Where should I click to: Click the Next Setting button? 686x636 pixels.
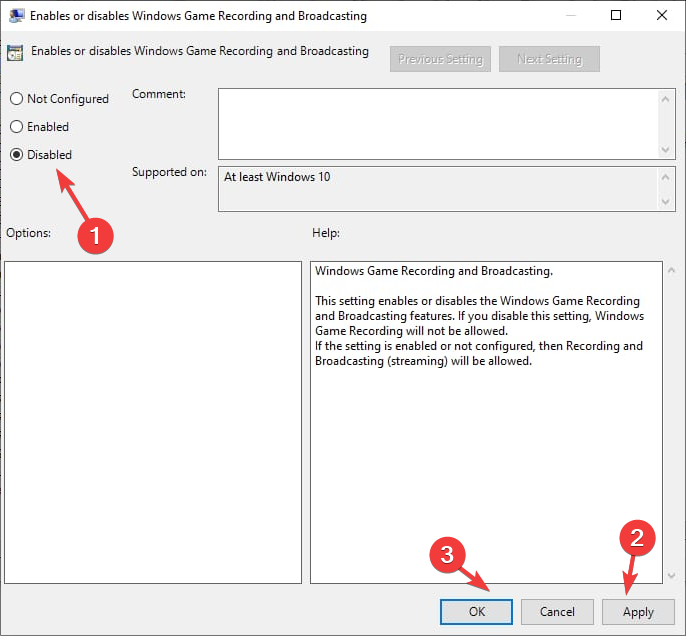pyautogui.click(x=550, y=59)
